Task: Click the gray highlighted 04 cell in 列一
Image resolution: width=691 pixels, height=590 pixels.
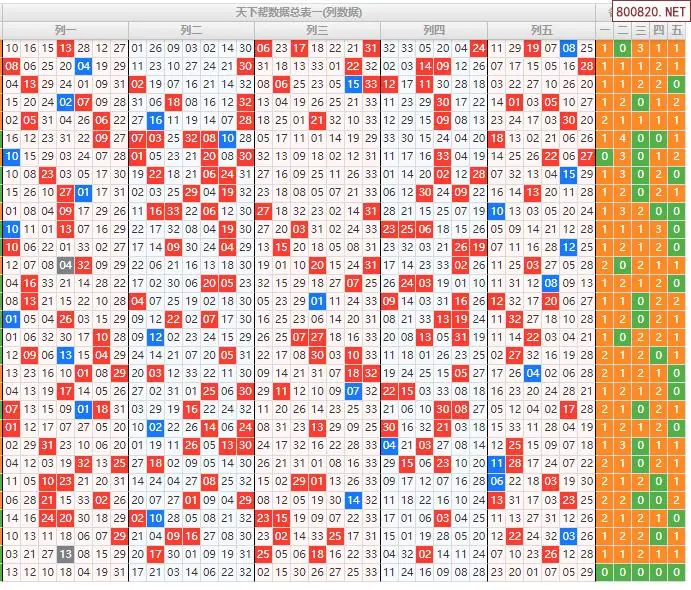Action: point(65,265)
